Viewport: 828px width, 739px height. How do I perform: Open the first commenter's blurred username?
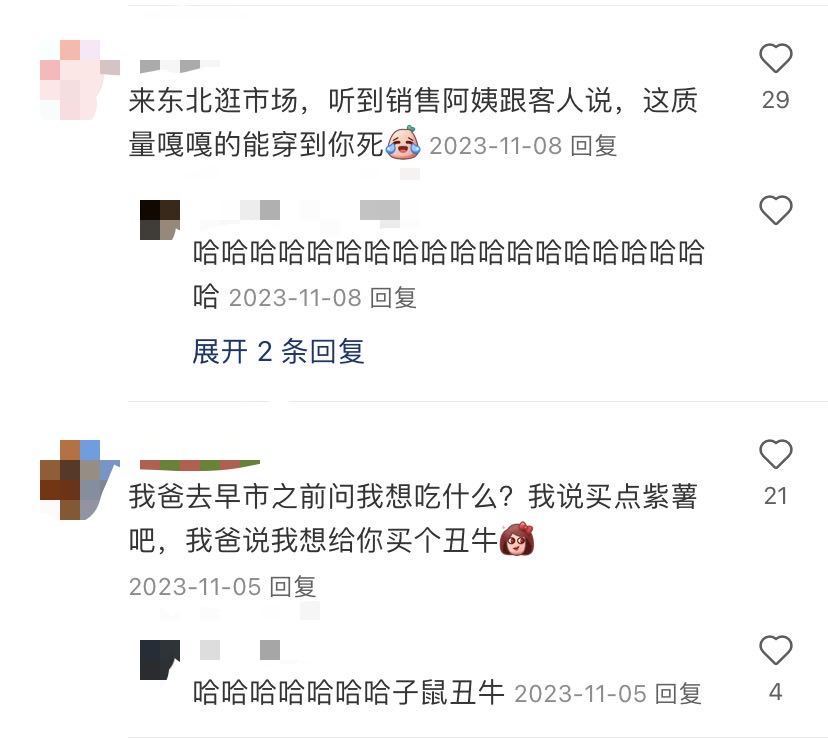[180, 66]
